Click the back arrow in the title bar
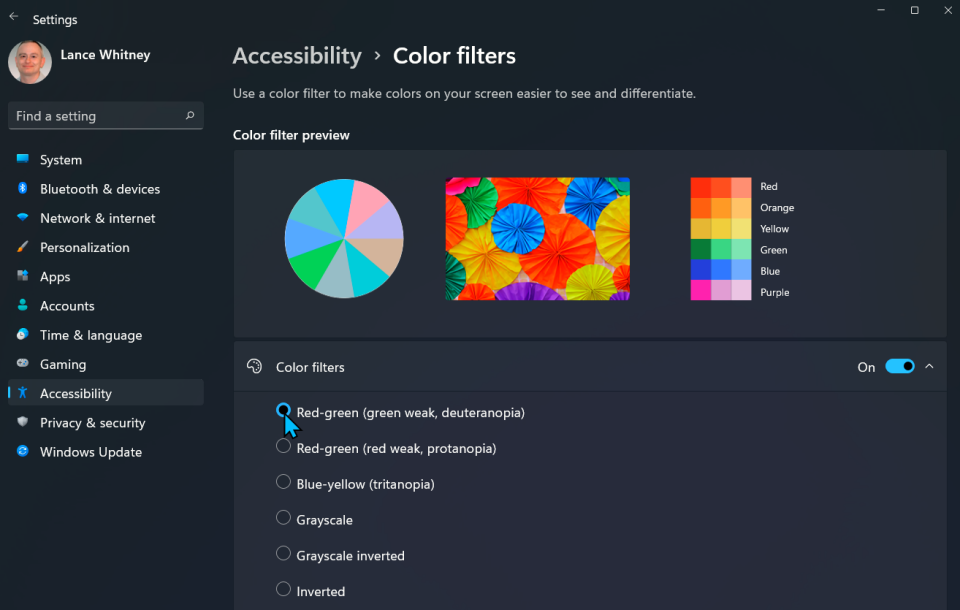 [x=15, y=19]
